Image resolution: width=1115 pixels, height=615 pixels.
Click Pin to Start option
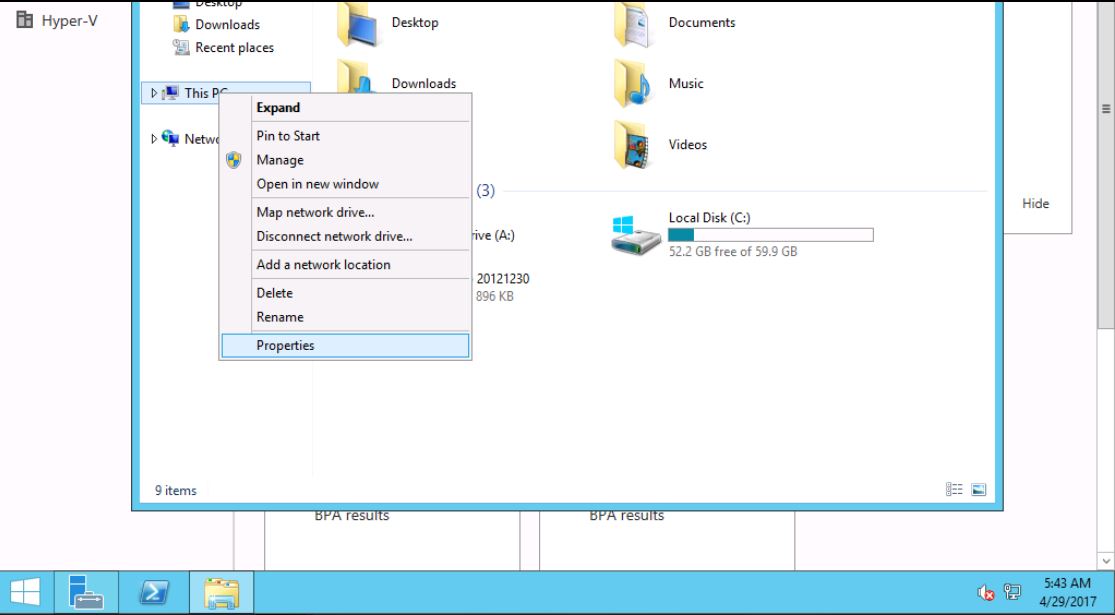(x=288, y=136)
